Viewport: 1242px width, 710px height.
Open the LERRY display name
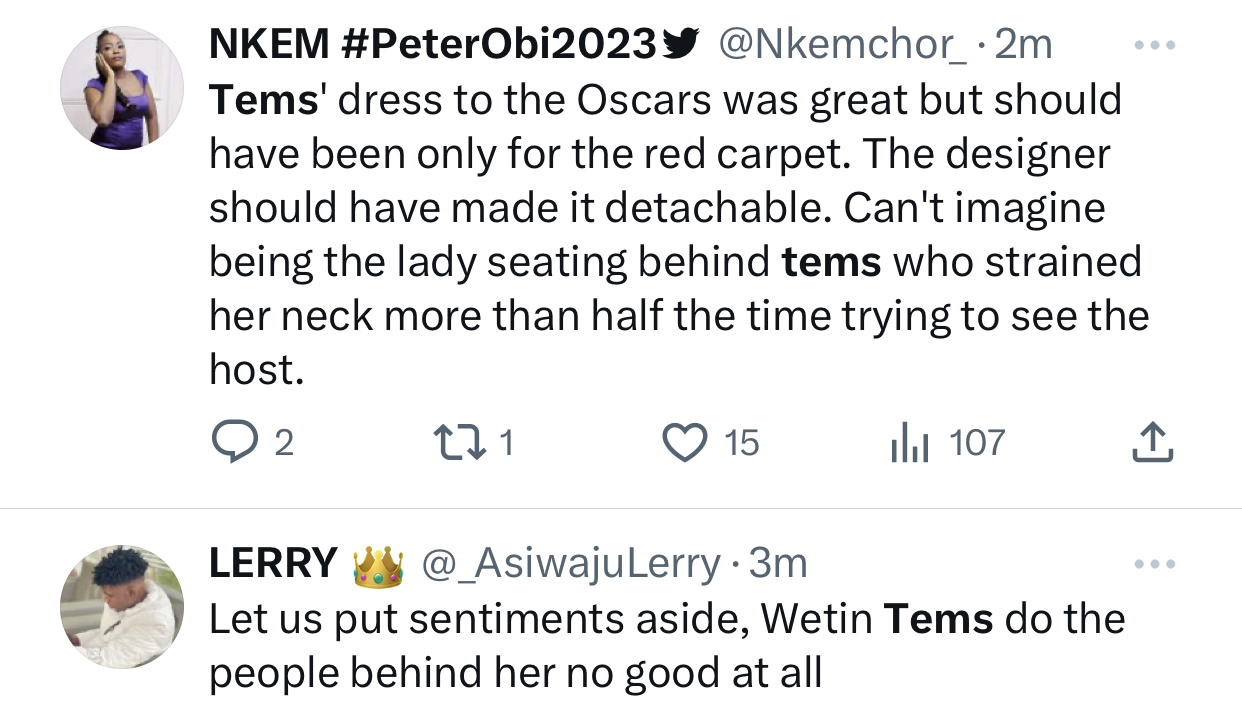272,565
